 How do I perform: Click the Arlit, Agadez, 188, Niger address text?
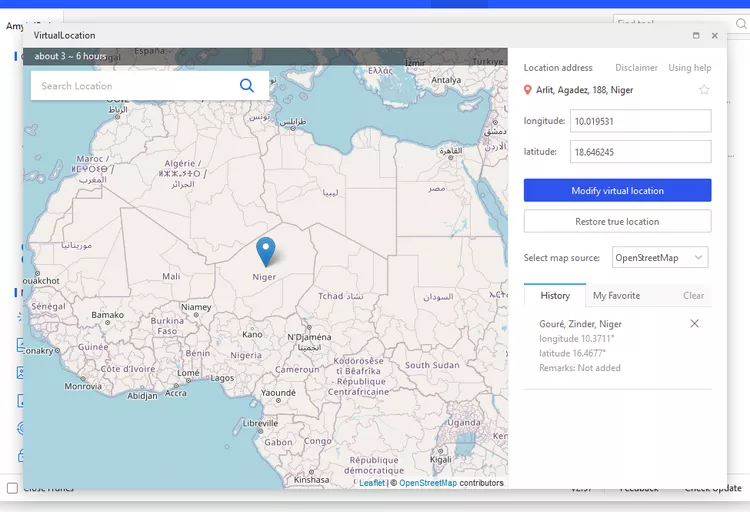click(585, 90)
